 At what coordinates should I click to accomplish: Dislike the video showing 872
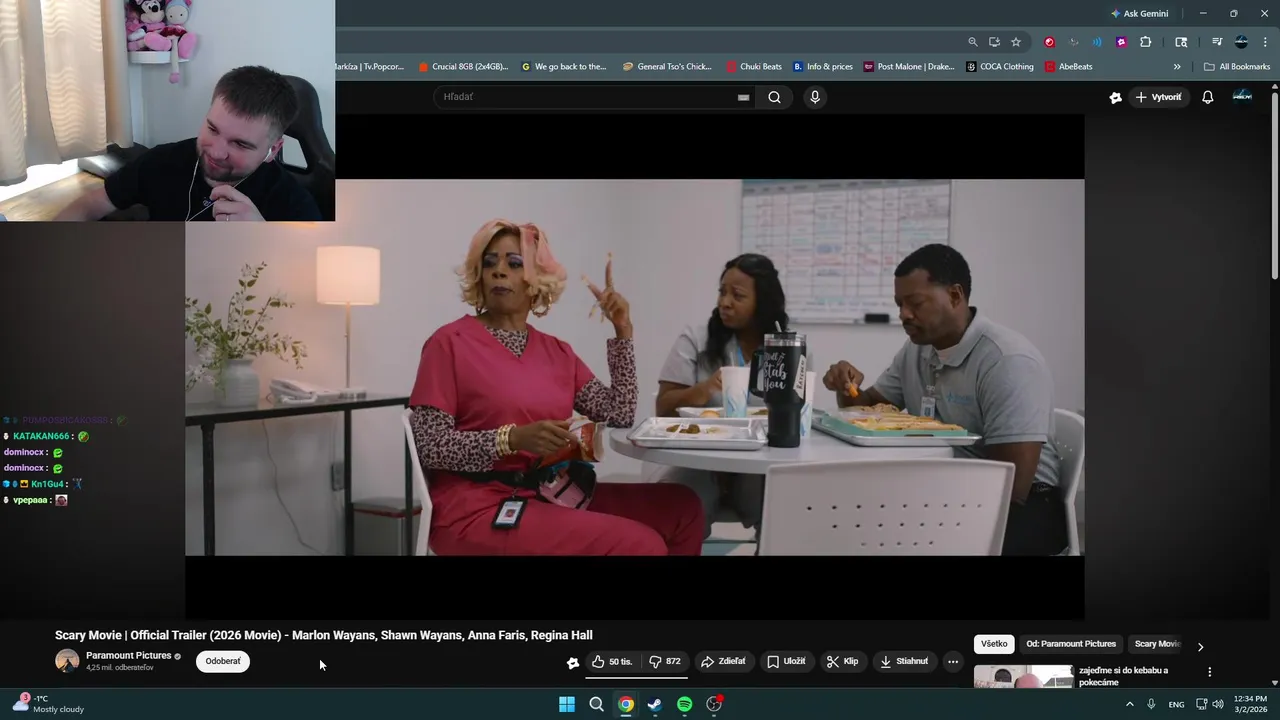665,661
